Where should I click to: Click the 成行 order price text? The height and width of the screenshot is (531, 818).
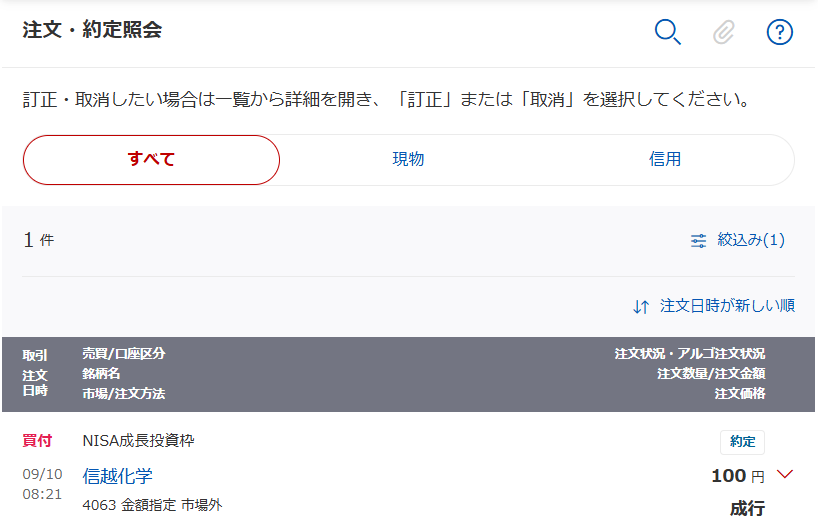click(x=747, y=508)
